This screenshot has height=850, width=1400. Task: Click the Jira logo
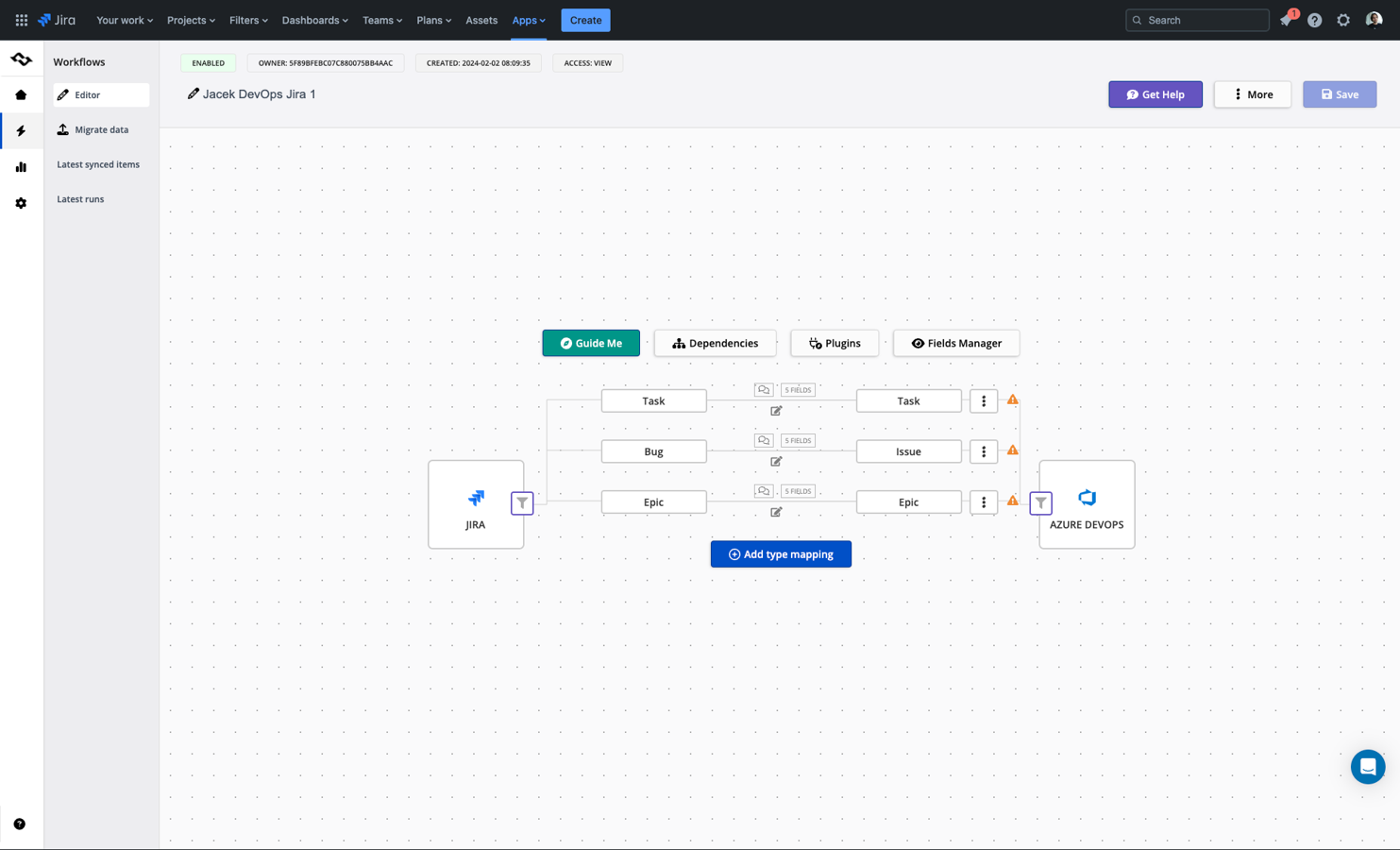point(57,20)
